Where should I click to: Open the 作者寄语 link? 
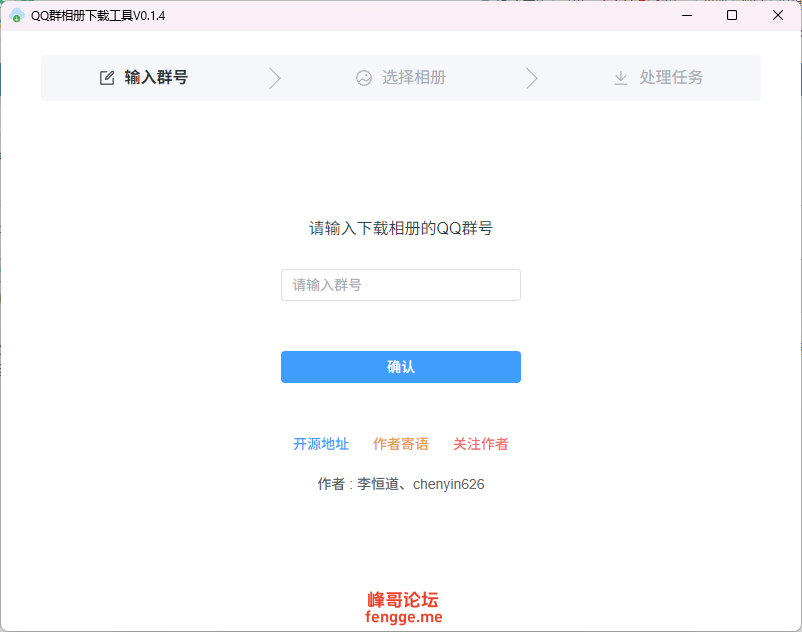[x=401, y=444]
